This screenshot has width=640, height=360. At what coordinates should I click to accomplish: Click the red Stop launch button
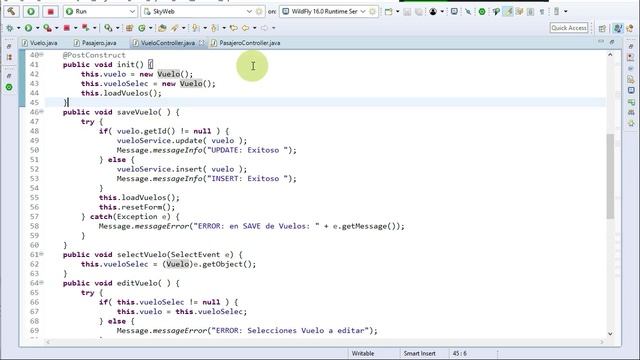(x=51, y=11)
